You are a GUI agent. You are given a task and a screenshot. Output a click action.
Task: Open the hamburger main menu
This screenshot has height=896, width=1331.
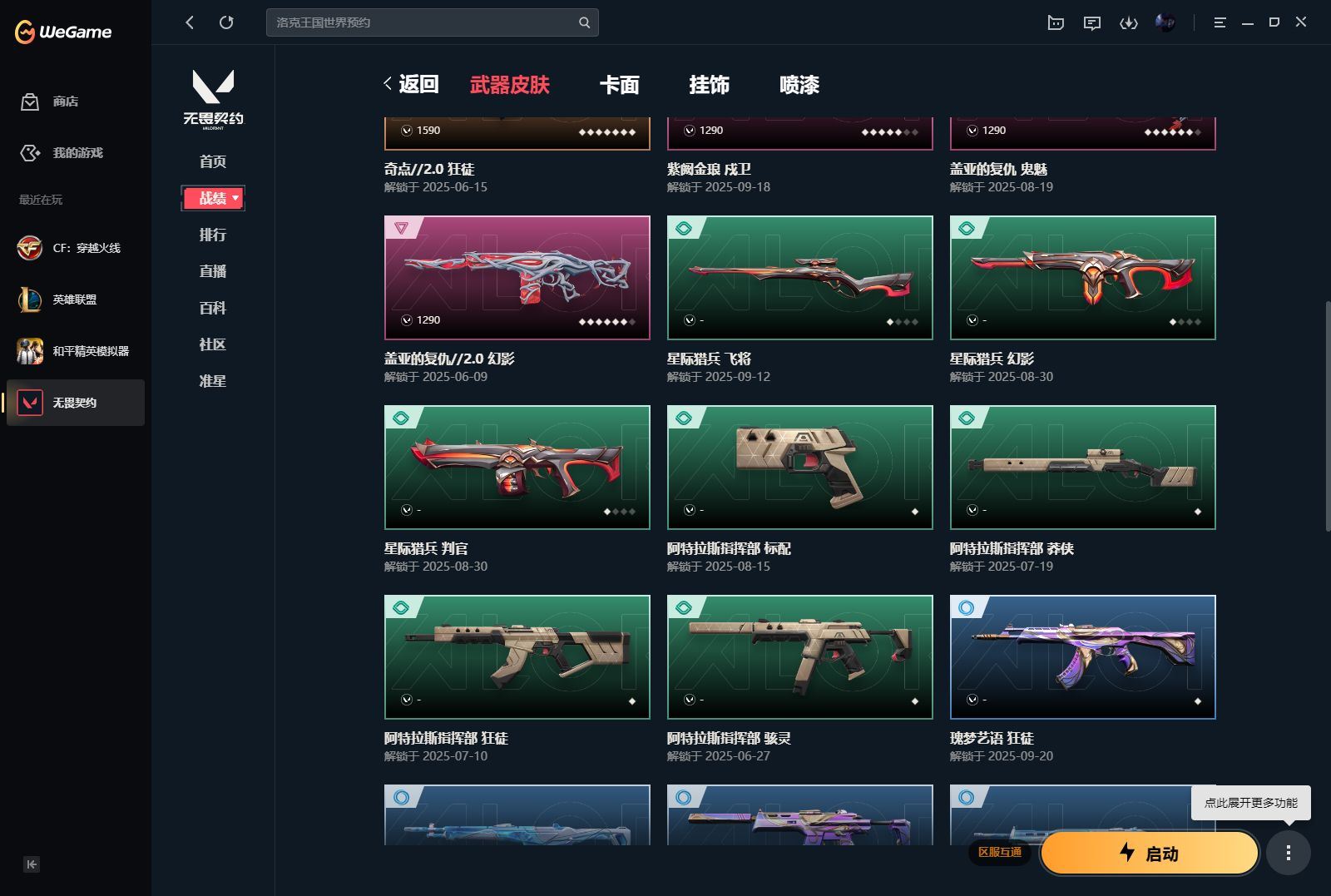pyautogui.click(x=1220, y=22)
